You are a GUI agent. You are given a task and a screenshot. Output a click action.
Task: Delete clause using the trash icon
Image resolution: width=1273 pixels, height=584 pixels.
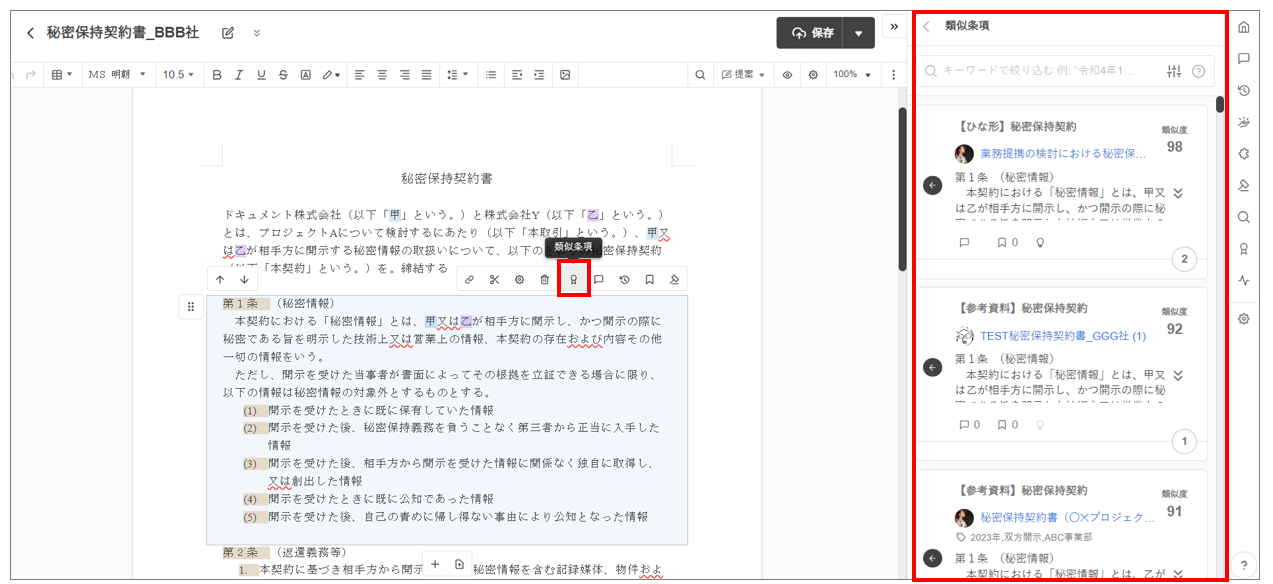point(544,280)
